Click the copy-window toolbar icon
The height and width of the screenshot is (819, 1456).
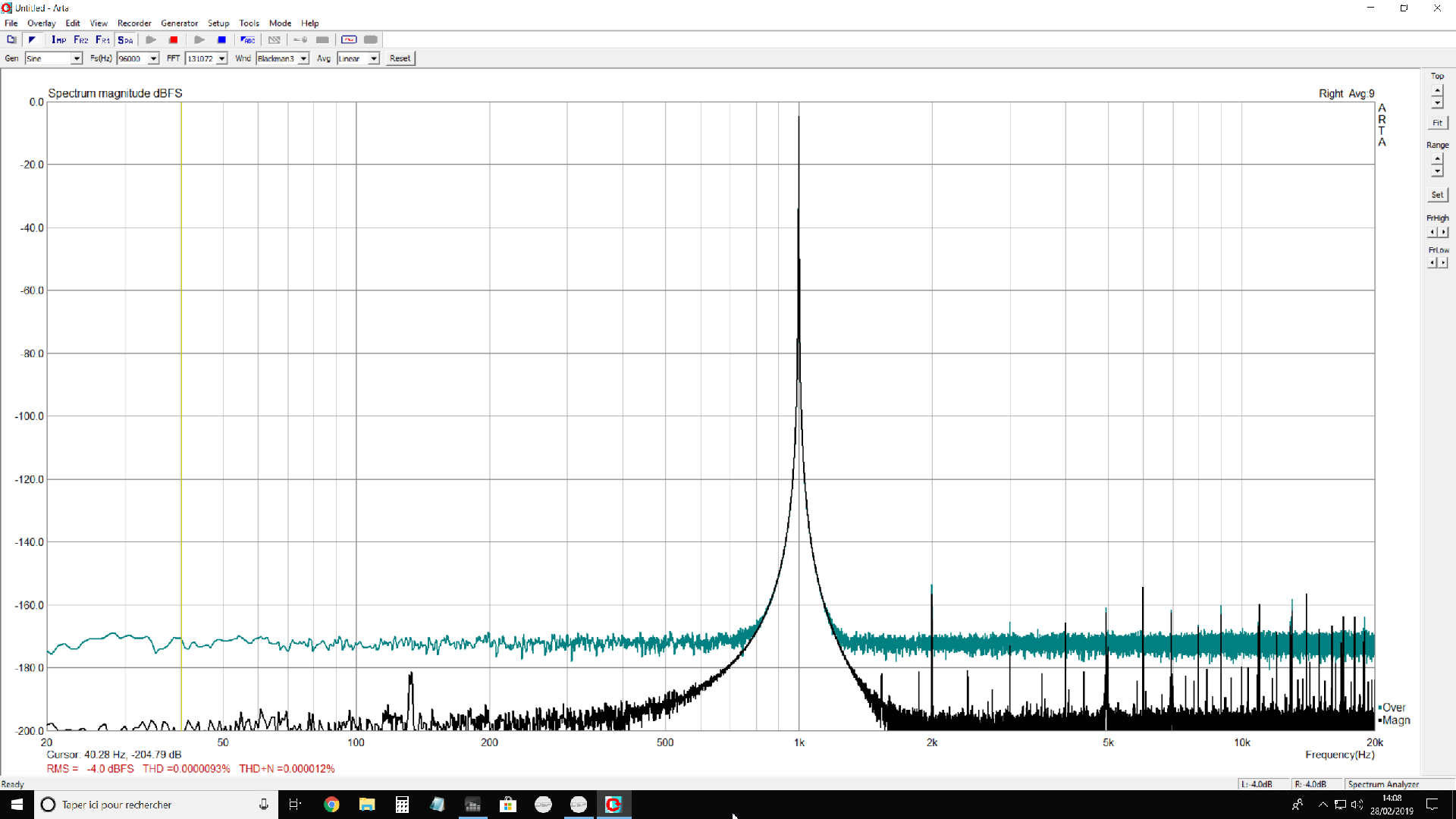11,39
